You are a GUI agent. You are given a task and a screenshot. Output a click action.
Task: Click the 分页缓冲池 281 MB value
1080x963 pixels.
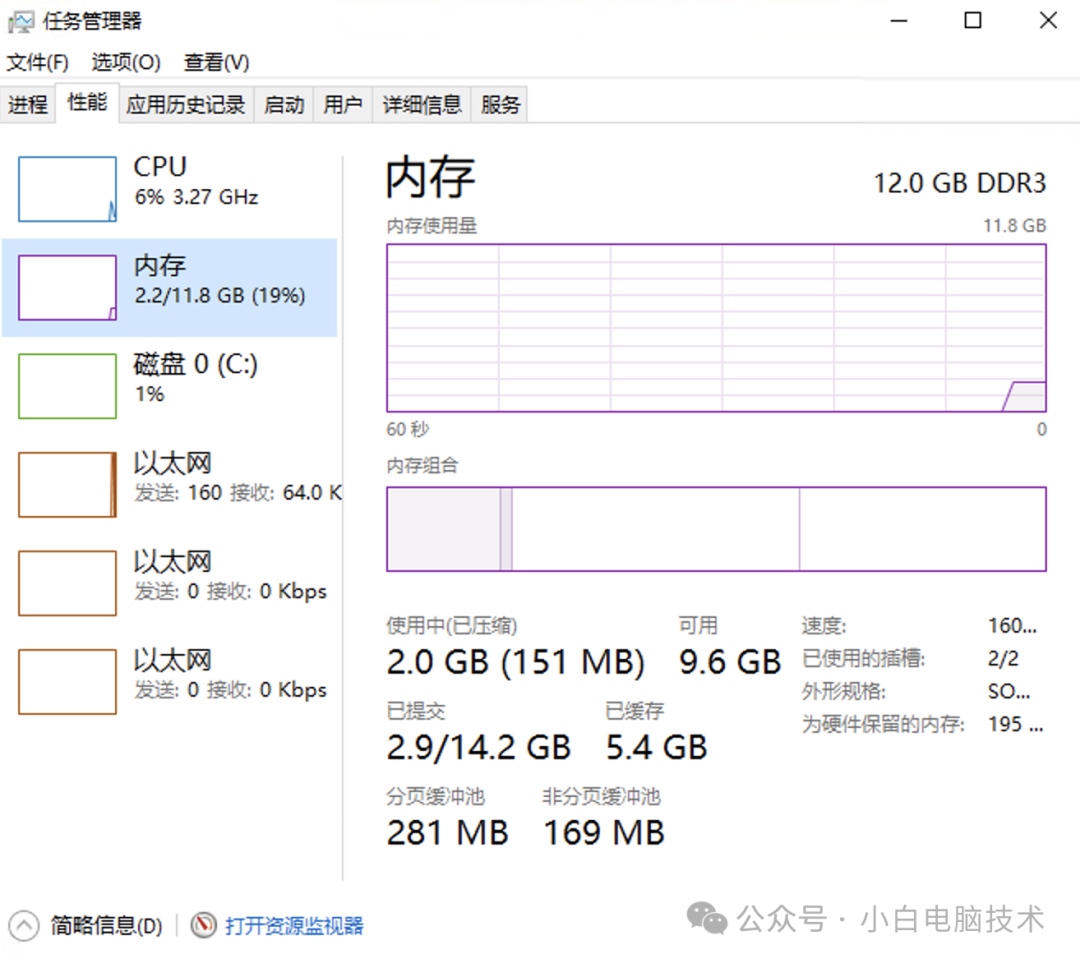coord(448,833)
